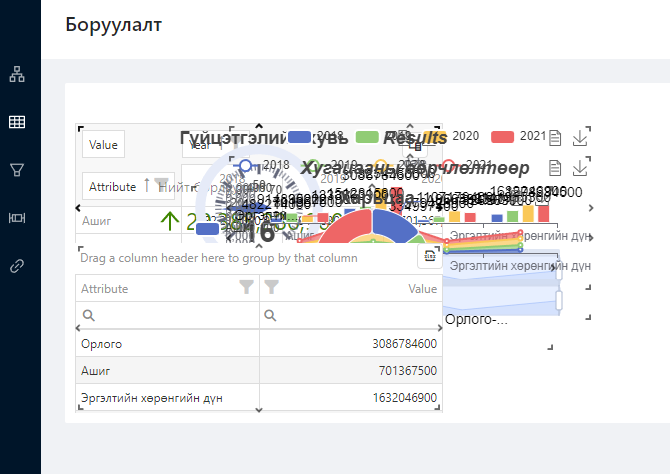Click the document export icon on the Хугацааны chart row
Image resolution: width=670 pixels, height=474 pixels.
[x=555, y=168]
